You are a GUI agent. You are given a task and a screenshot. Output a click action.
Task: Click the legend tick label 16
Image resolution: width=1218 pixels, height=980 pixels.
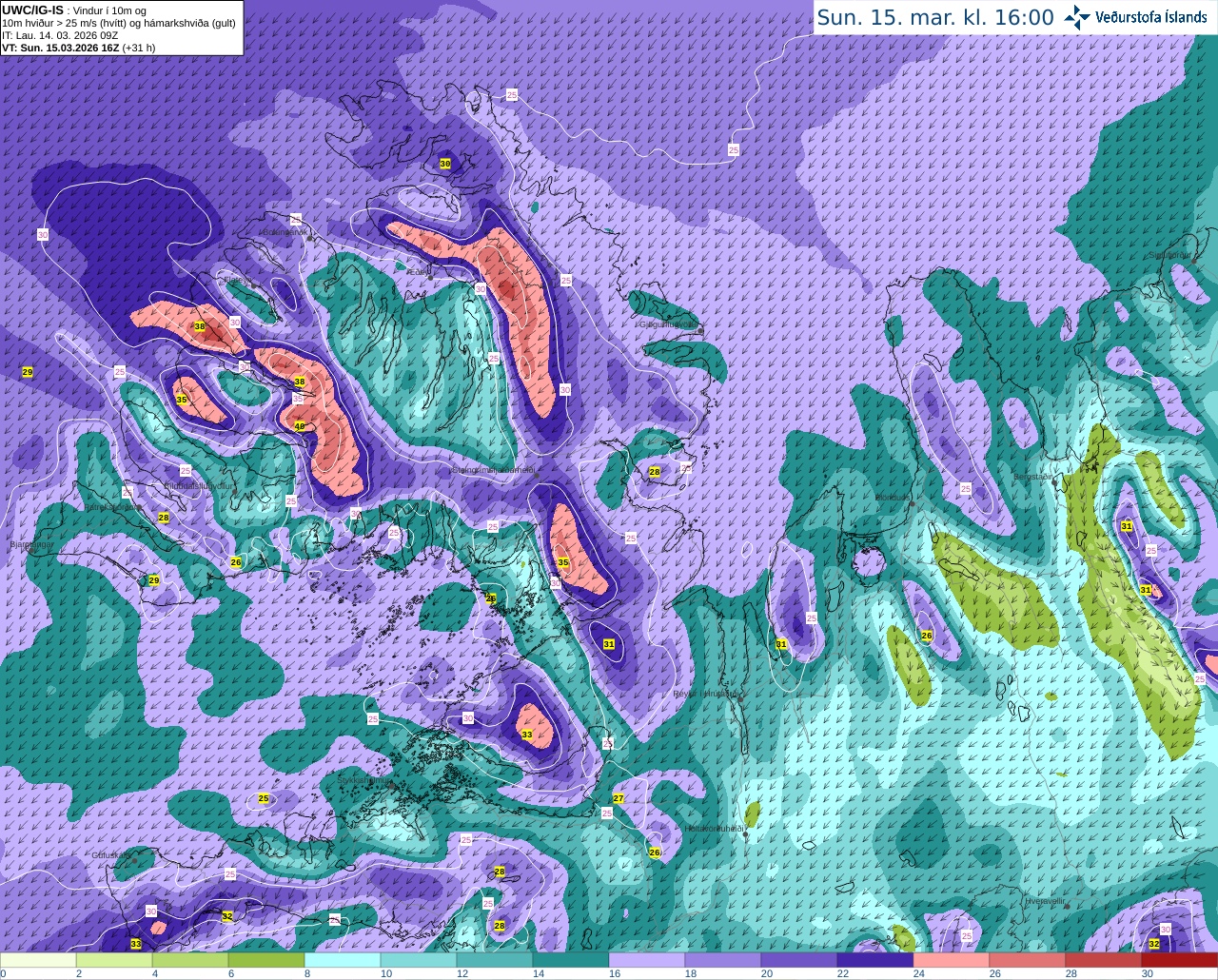point(613,973)
